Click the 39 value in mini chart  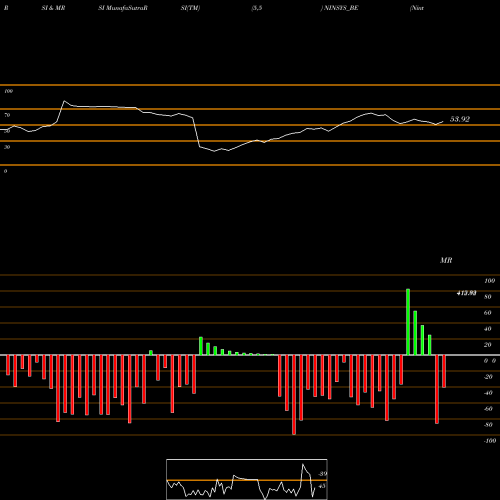[323, 474]
